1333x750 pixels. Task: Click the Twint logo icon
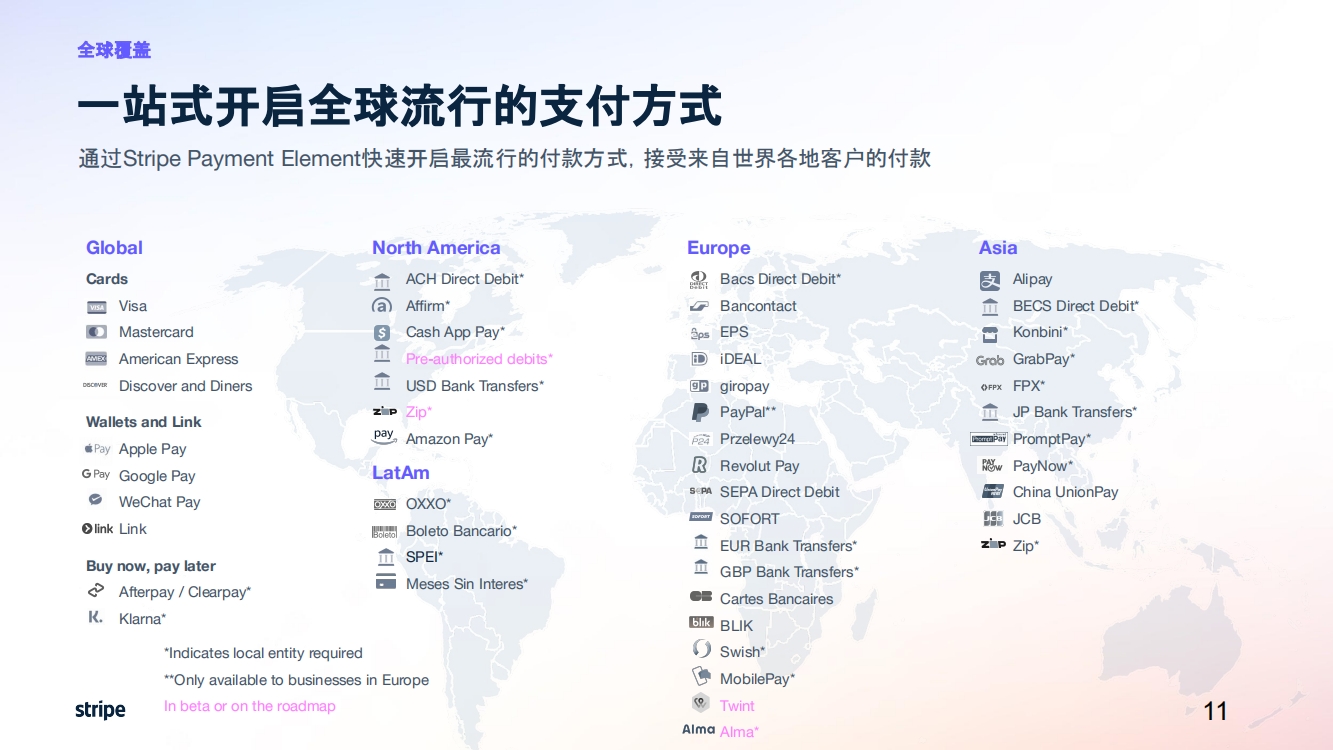[701, 703]
